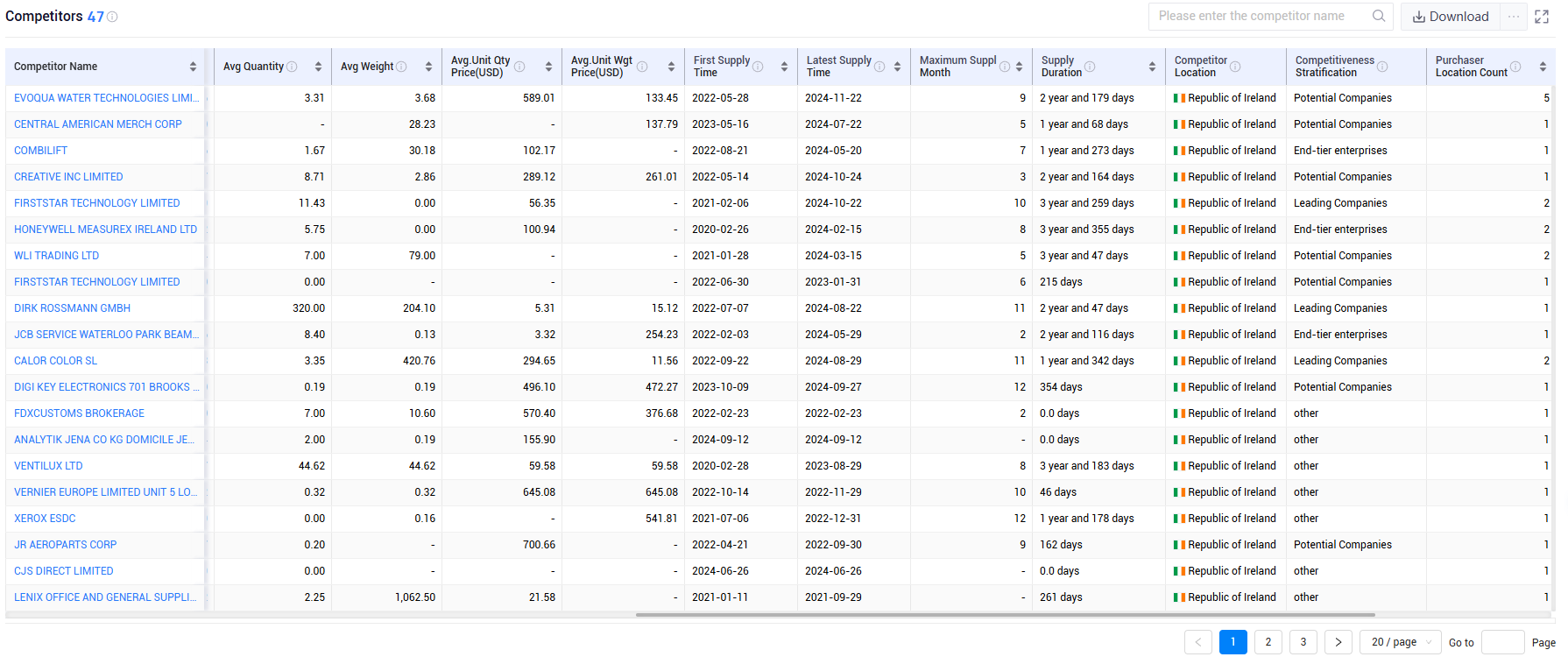Open JR AEROPARTS CORP link

coord(65,545)
